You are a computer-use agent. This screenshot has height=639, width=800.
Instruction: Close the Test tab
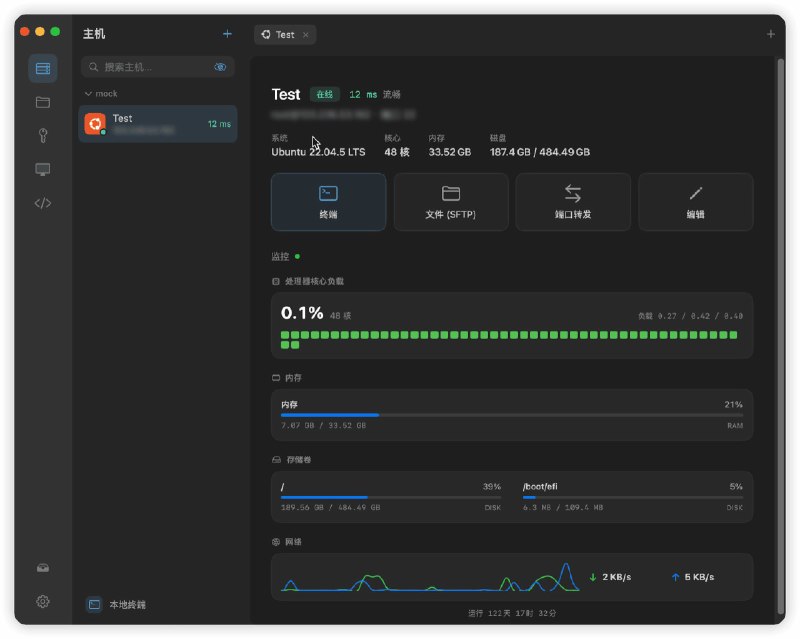(x=306, y=35)
